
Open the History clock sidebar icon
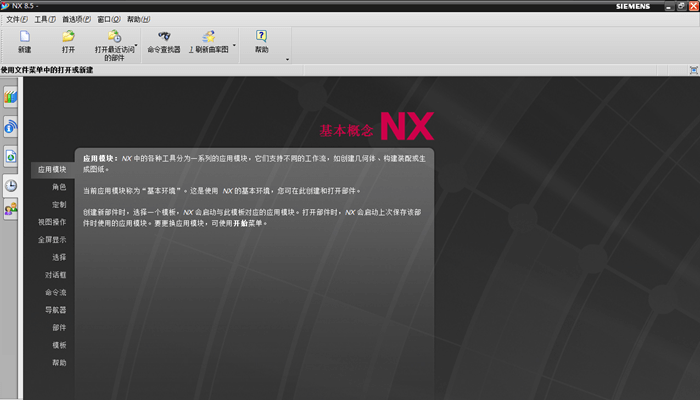pyautogui.click(x=11, y=185)
